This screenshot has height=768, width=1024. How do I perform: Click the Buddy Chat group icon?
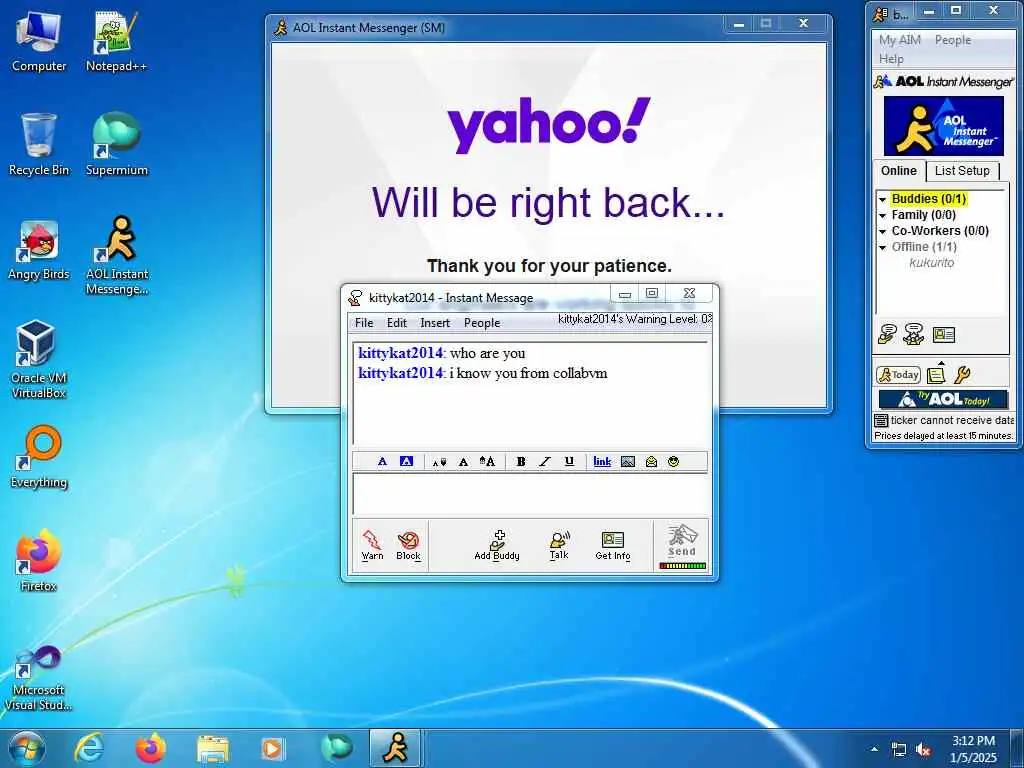coord(914,334)
